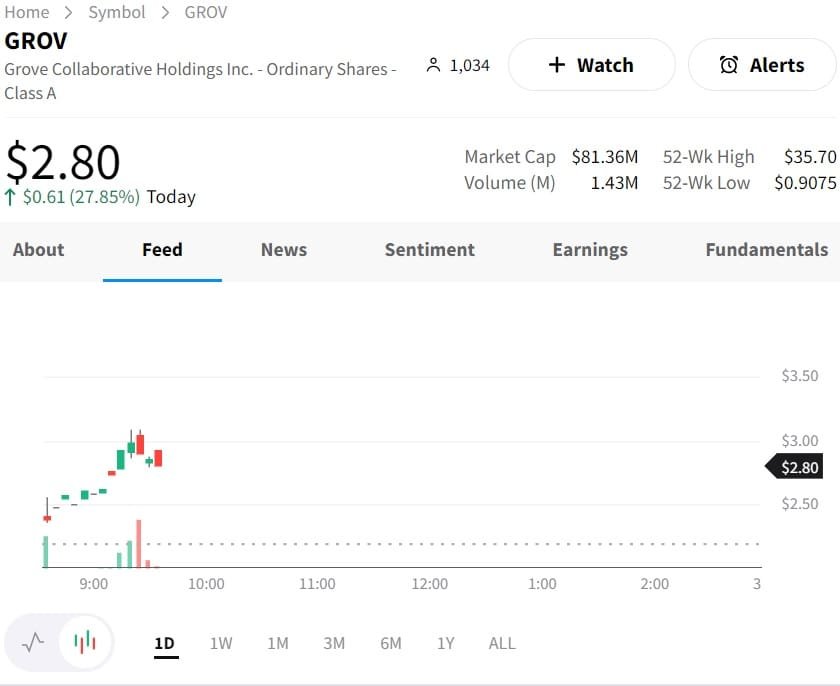
Task: Toggle candlestick mode on the chart
Action: (x=83, y=643)
